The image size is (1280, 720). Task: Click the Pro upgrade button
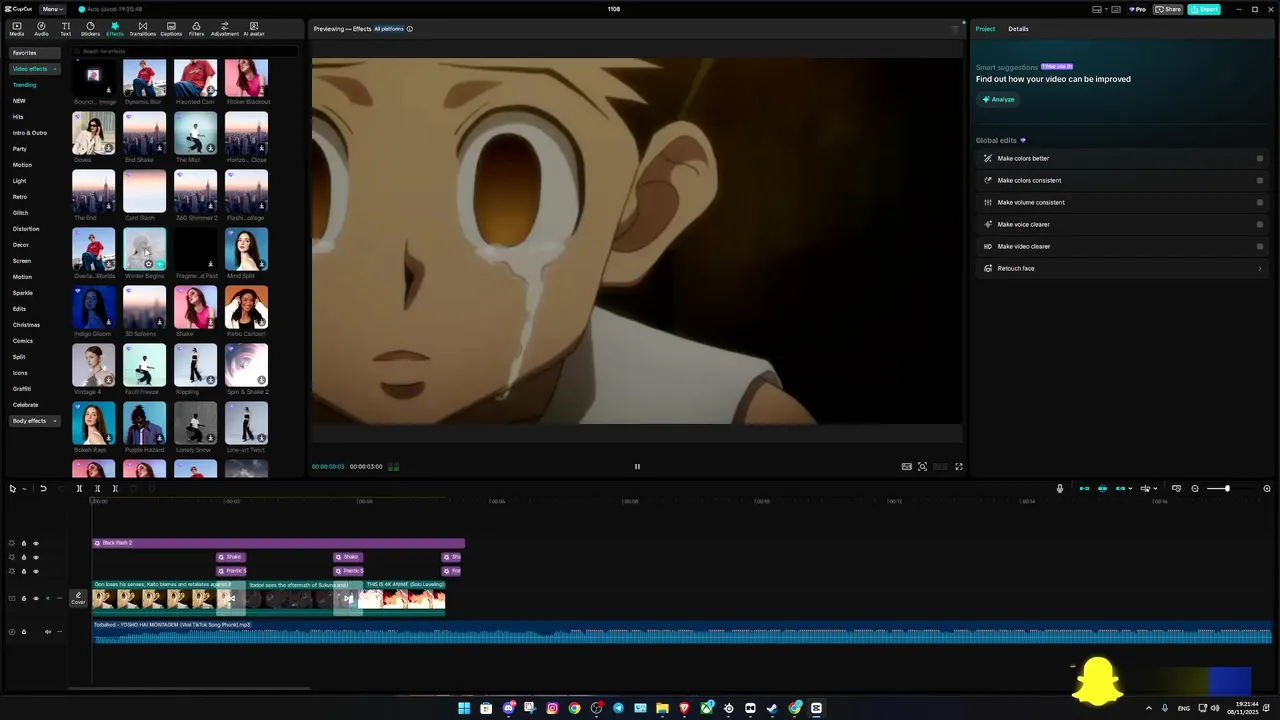click(x=1138, y=9)
